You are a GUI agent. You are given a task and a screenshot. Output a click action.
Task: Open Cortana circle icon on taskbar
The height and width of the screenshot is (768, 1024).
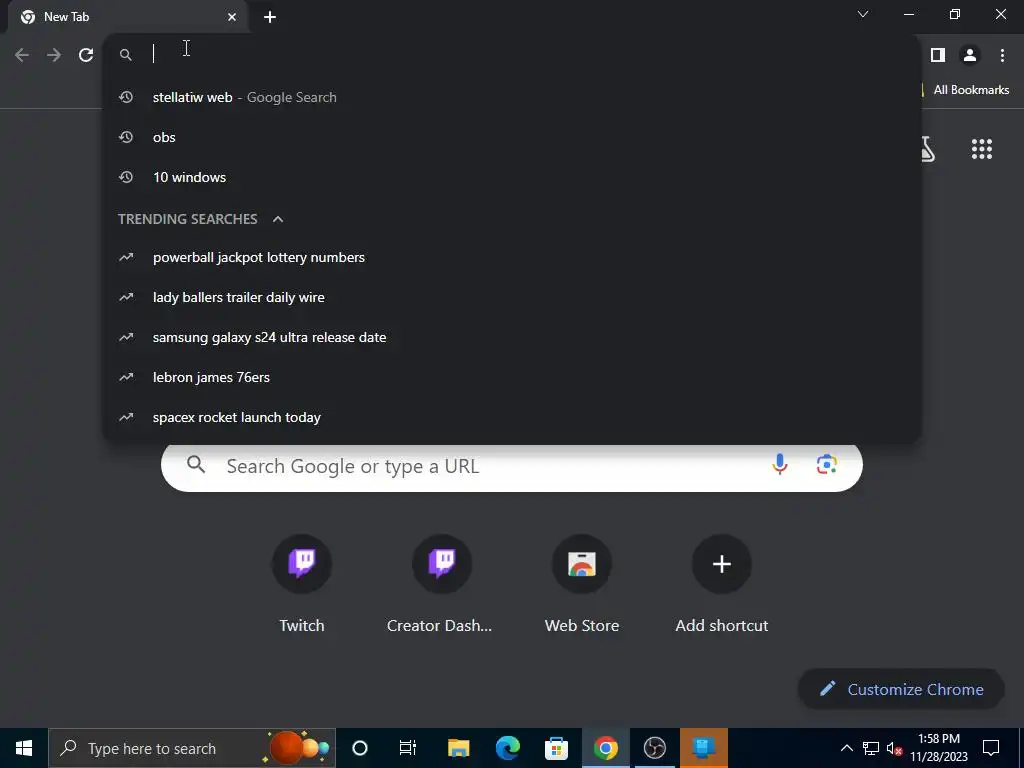360,748
